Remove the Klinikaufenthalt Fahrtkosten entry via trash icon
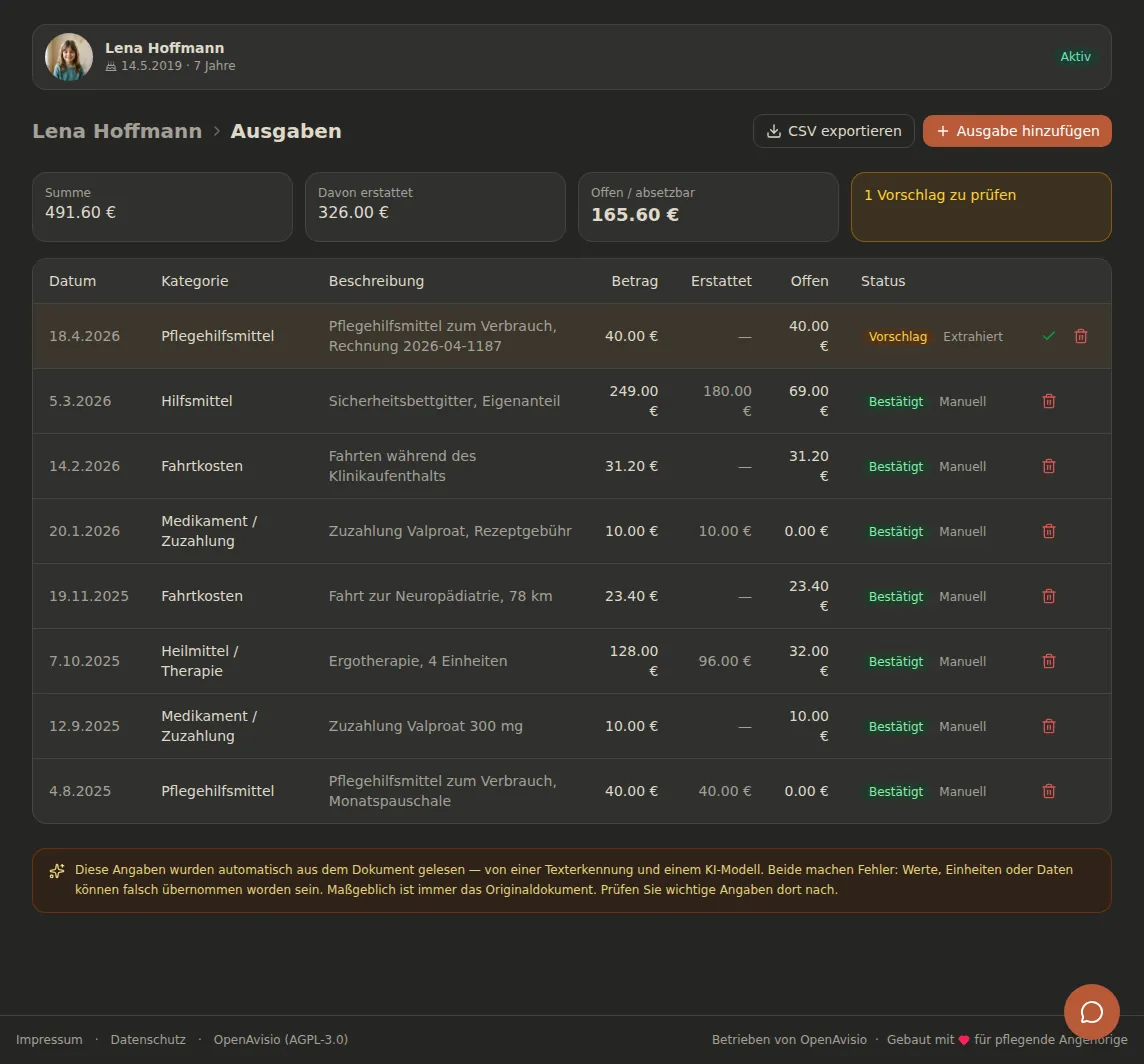 click(x=1048, y=466)
